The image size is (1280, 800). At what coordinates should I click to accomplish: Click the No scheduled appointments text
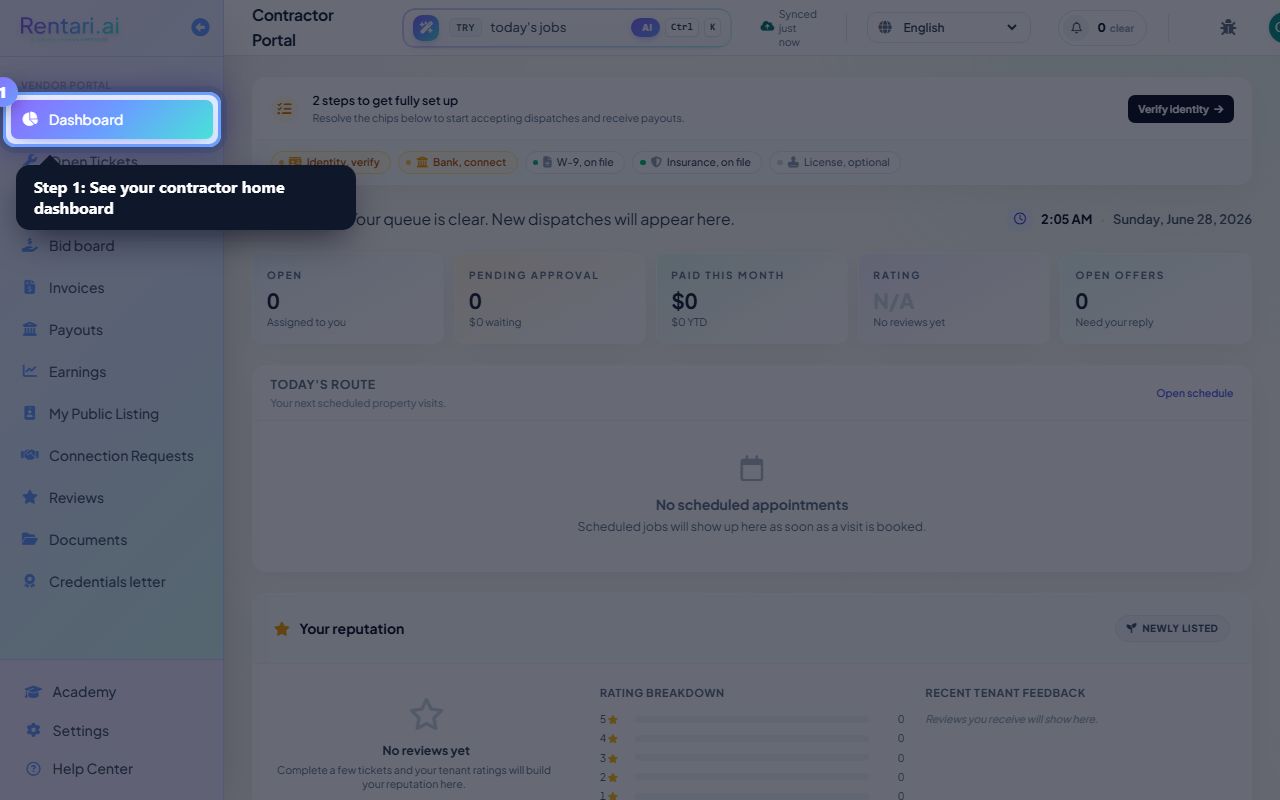click(751, 505)
